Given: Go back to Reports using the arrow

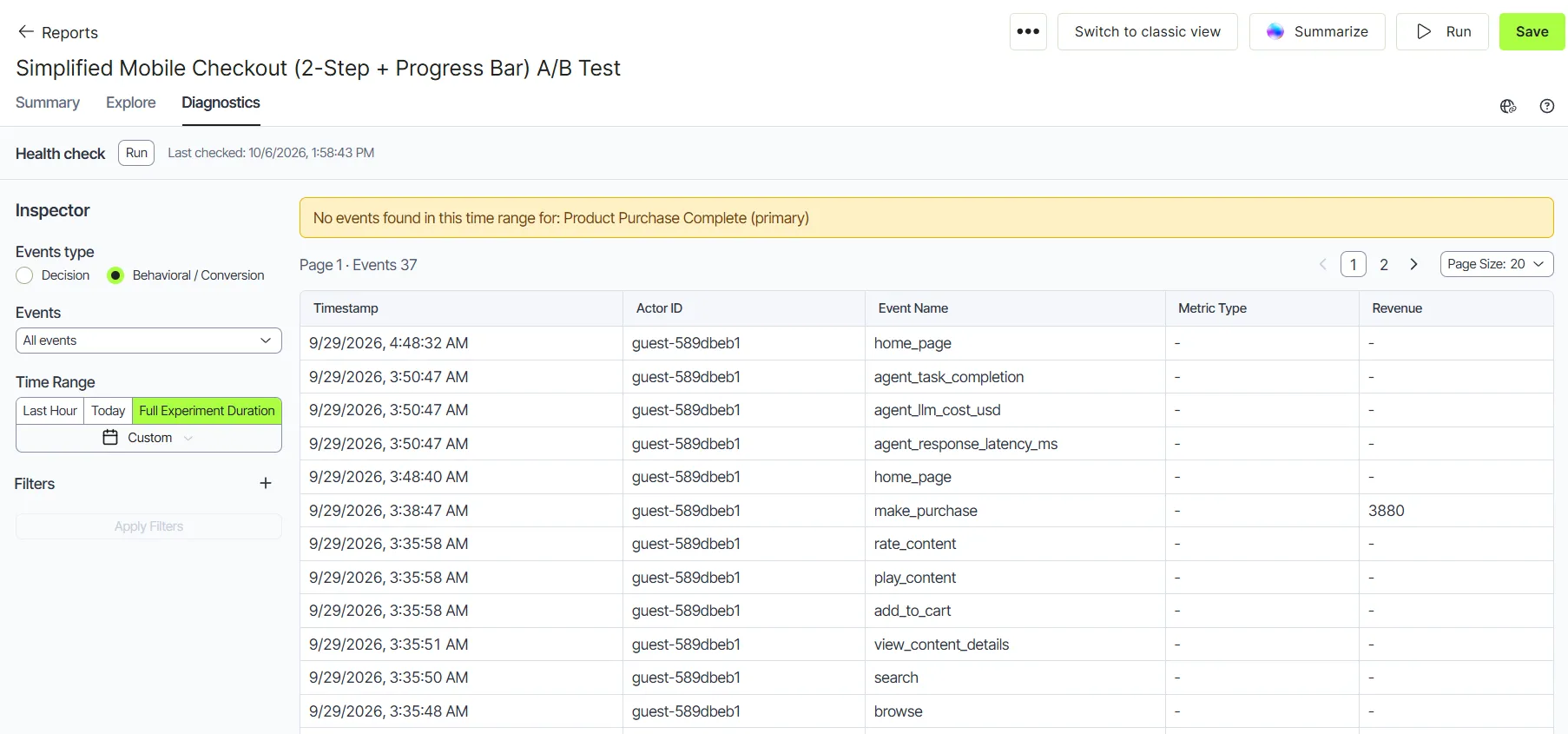Looking at the screenshot, I should point(26,32).
